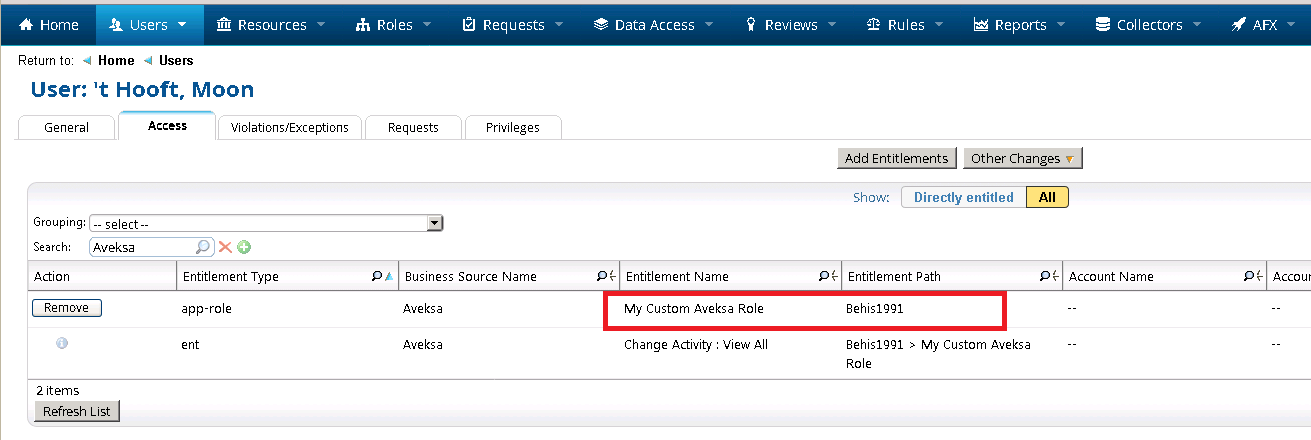Image resolution: width=1311 pixels, height=440 pixels.
Task: Open the Grouping select dropdown
Action: 266,224
